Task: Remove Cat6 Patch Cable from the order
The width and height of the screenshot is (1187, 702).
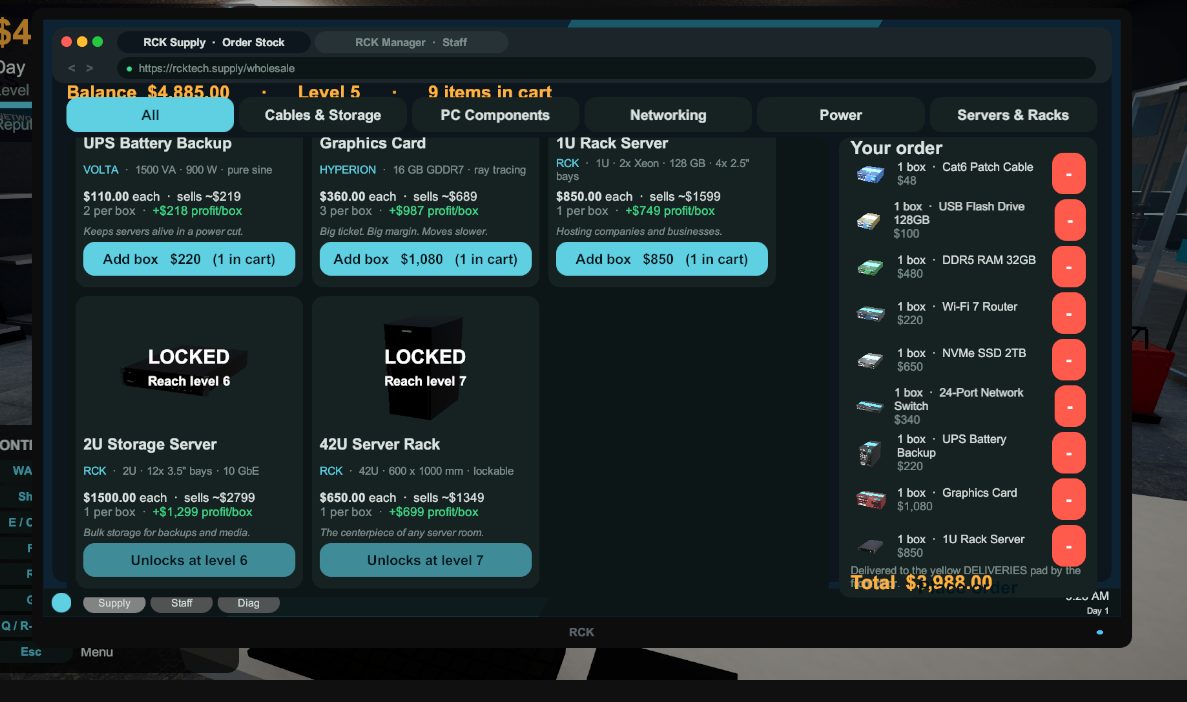Action: (1068, 173)
